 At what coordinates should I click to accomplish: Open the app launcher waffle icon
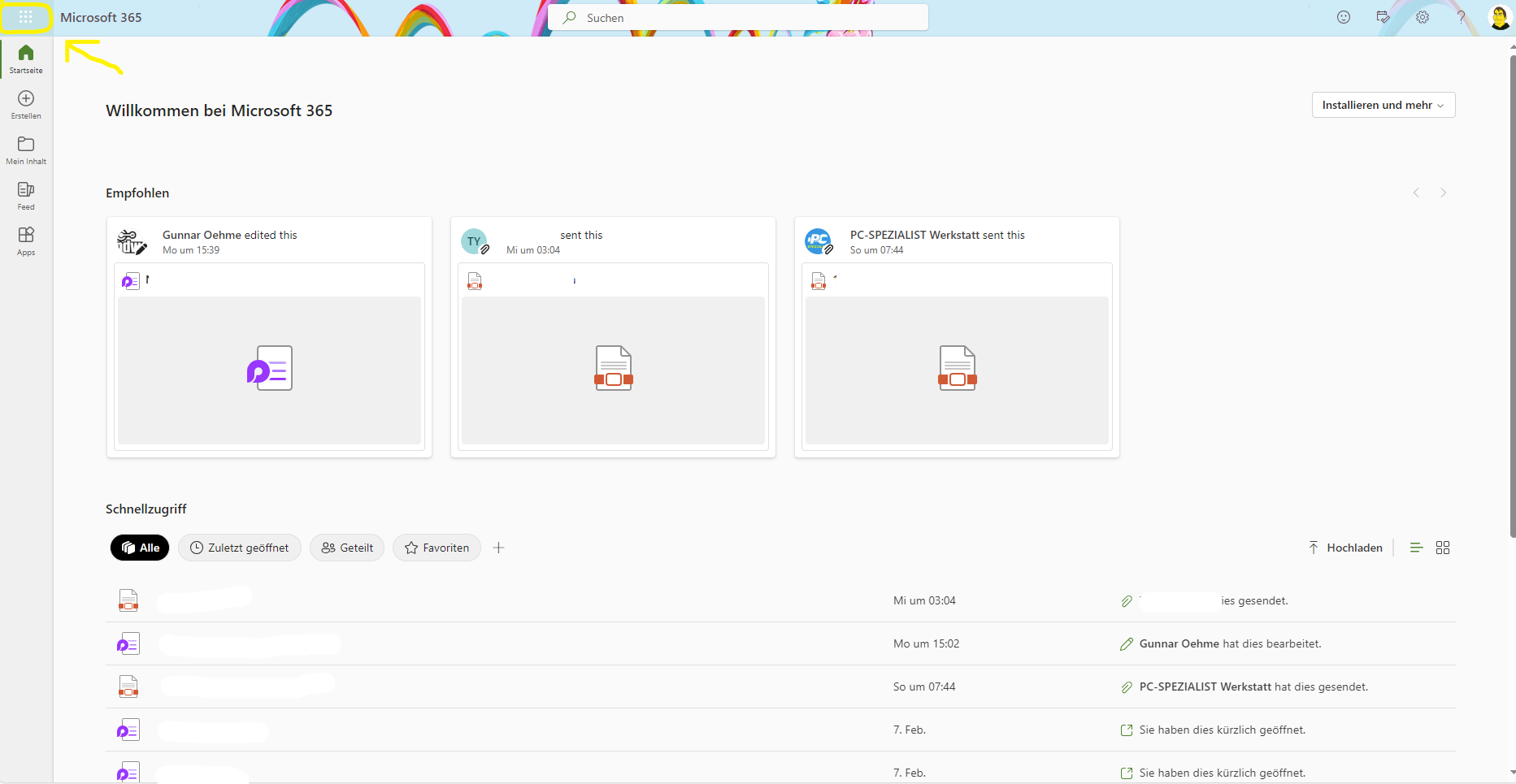point(26,17)
